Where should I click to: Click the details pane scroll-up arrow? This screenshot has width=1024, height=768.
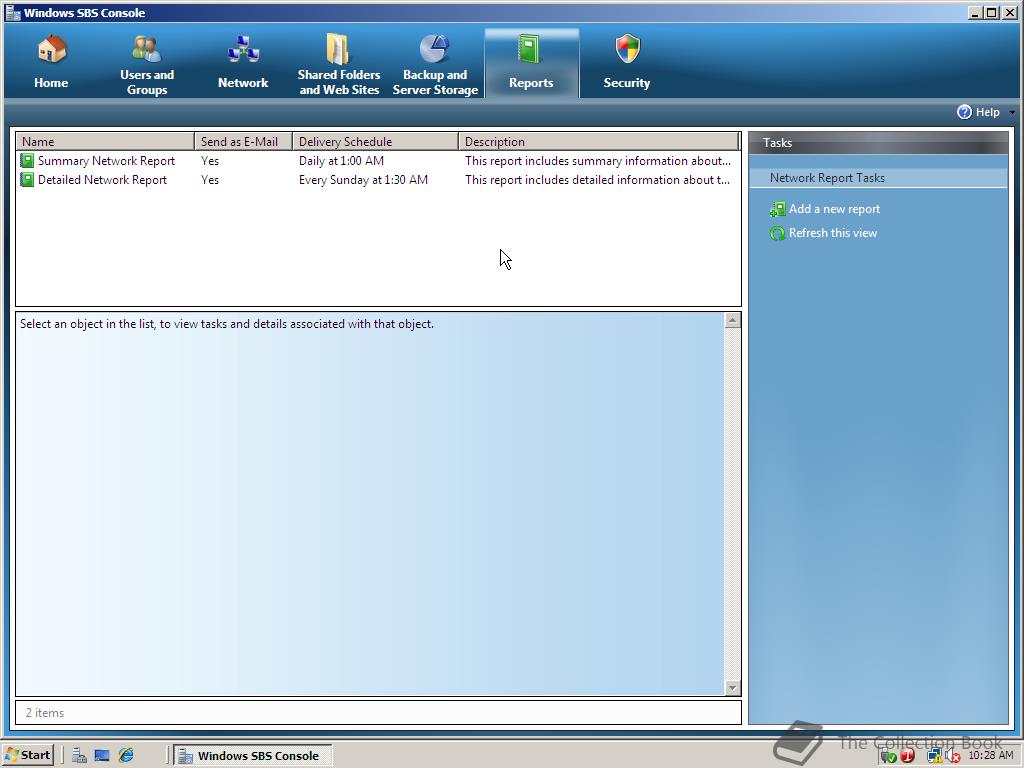(x=732, y=320)
